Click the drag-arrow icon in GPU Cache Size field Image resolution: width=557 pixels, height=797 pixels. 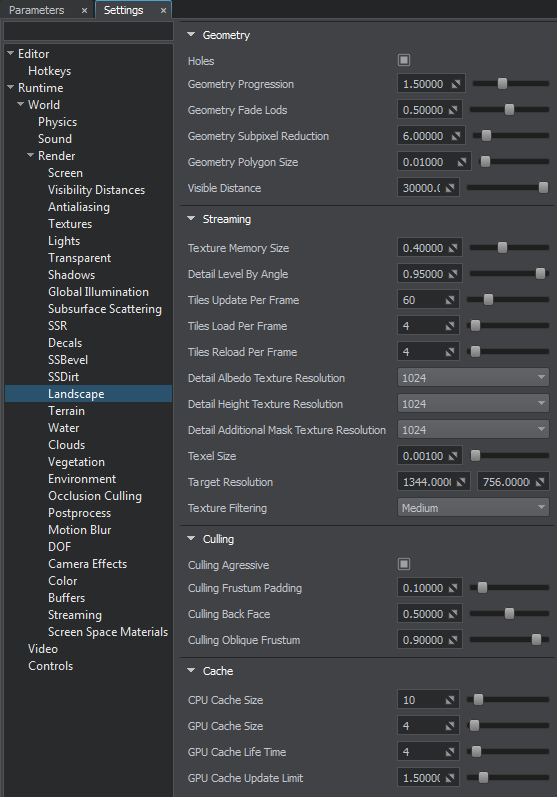tap(450, 726)
